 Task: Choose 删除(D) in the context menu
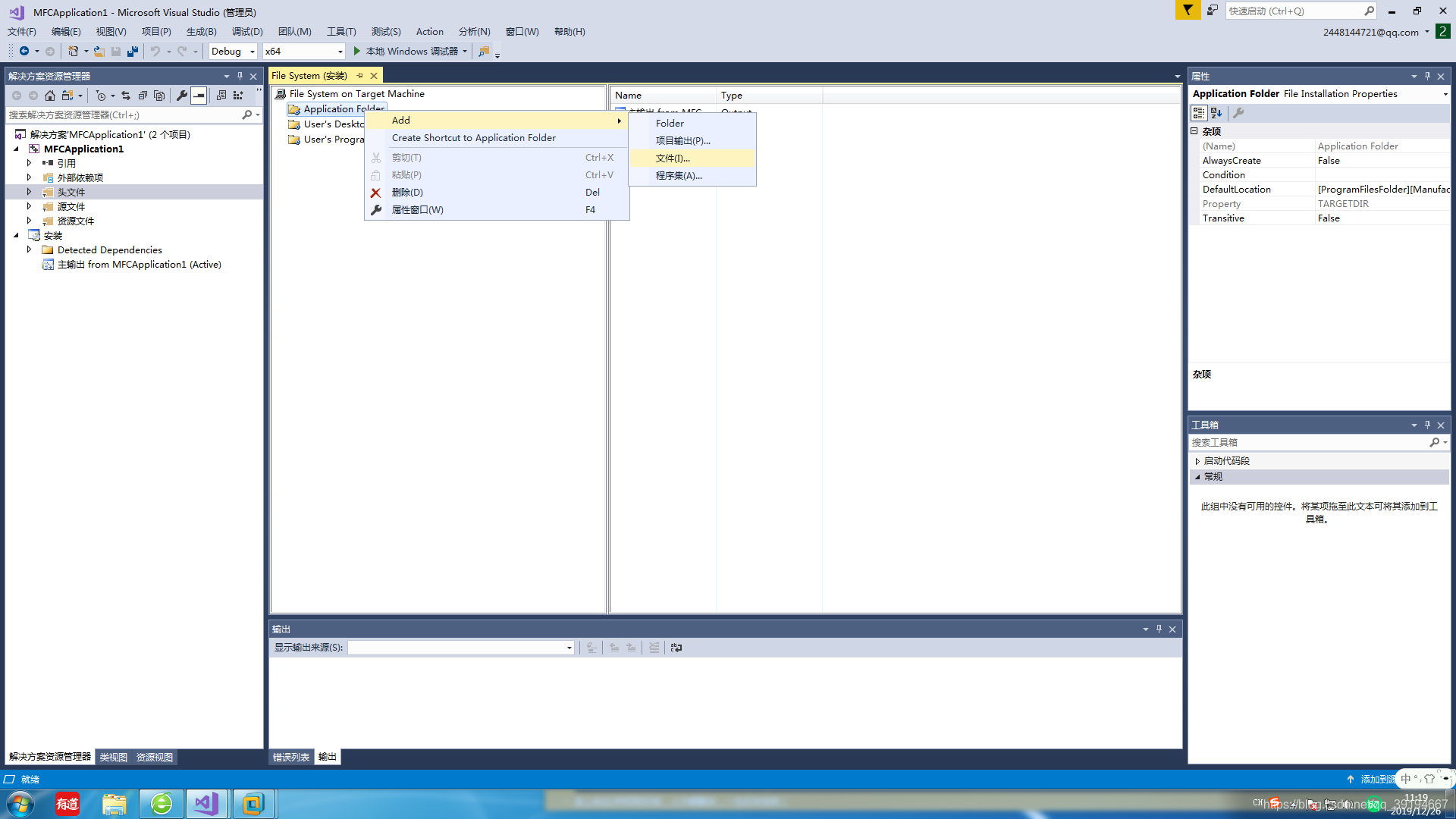pos(497,193)
